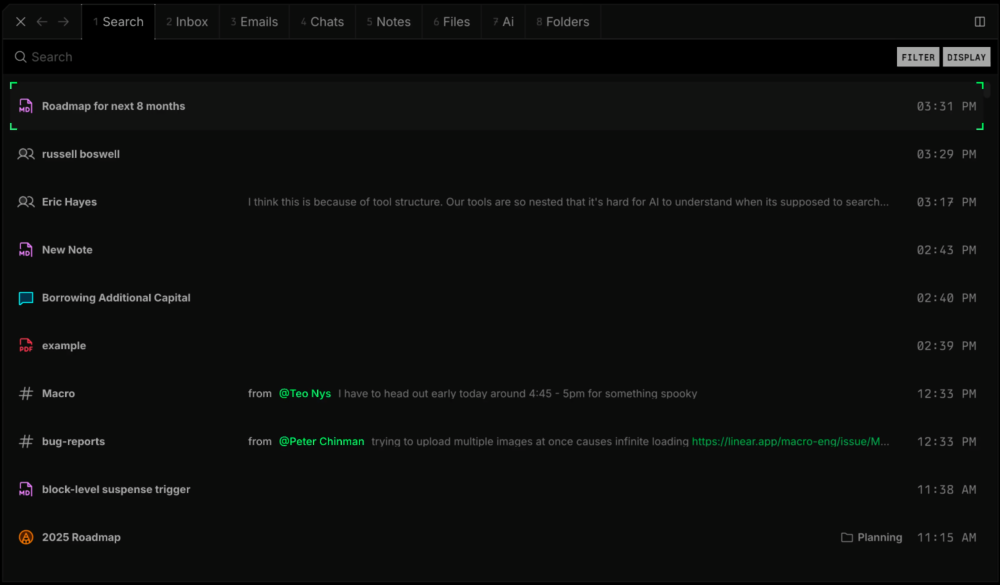
Task: Click the people icon next to russell boswell
Action: [26, 154]
